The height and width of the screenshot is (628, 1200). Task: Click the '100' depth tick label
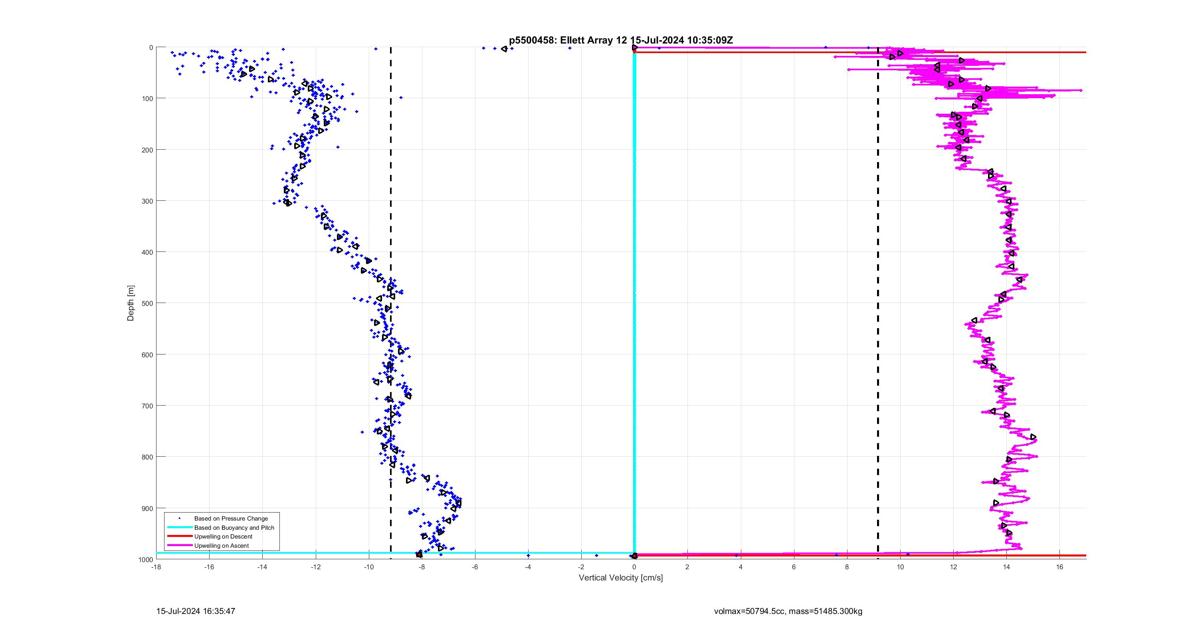coord(146,99)
